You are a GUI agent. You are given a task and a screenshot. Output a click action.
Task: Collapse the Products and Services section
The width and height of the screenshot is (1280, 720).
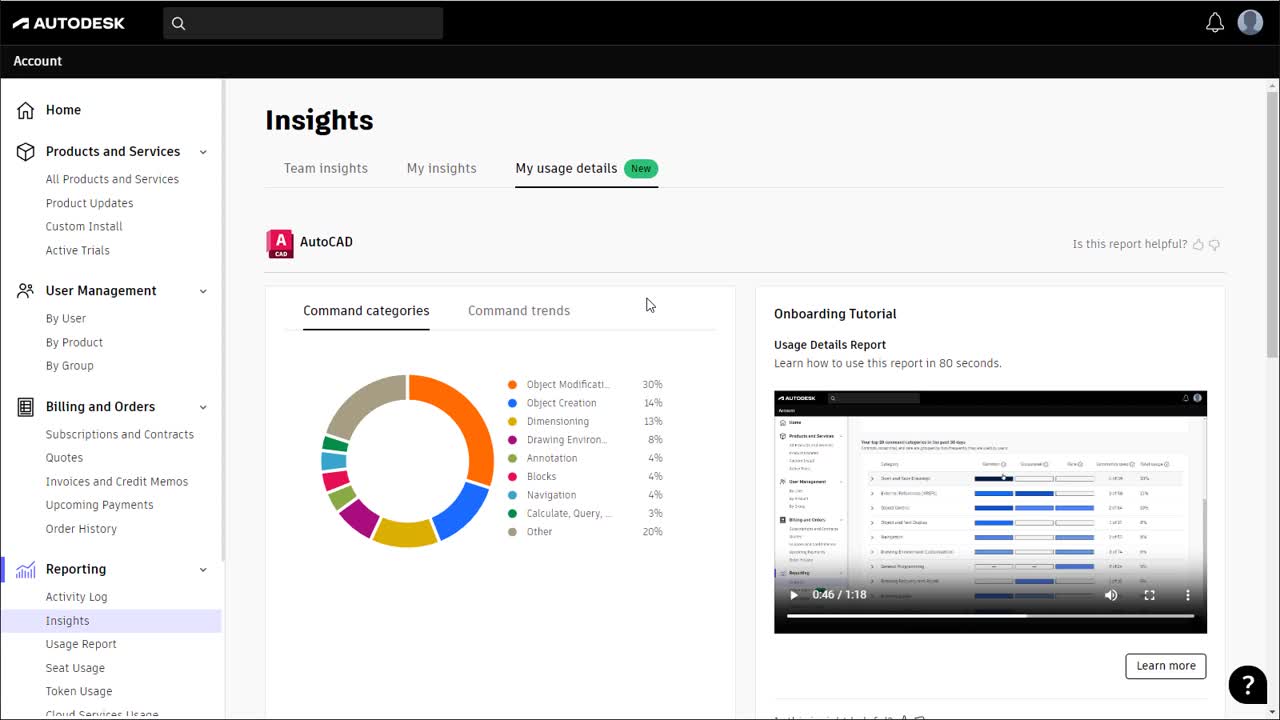[x=203, y=152]
